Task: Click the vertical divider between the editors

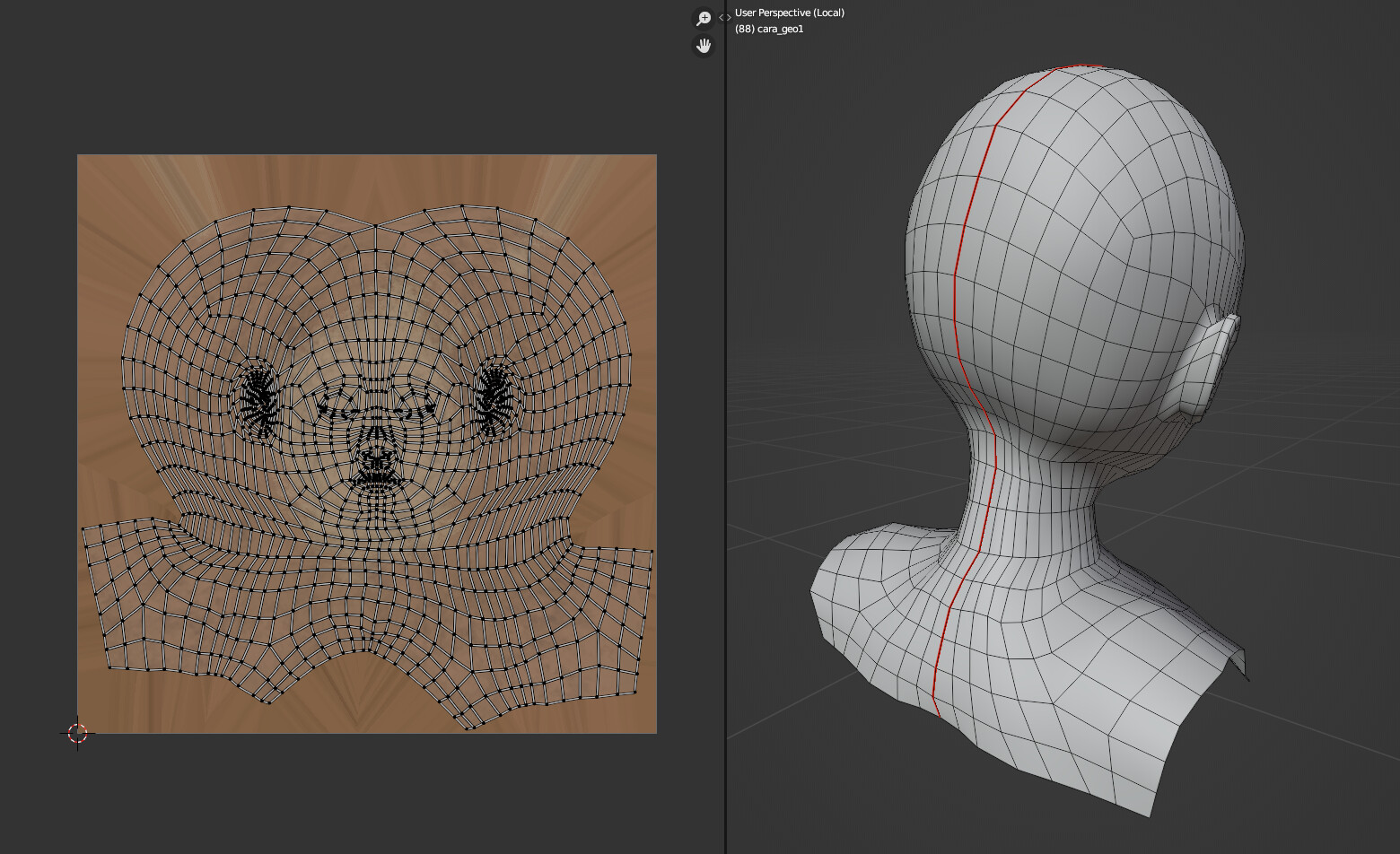Action: [725, 449]
